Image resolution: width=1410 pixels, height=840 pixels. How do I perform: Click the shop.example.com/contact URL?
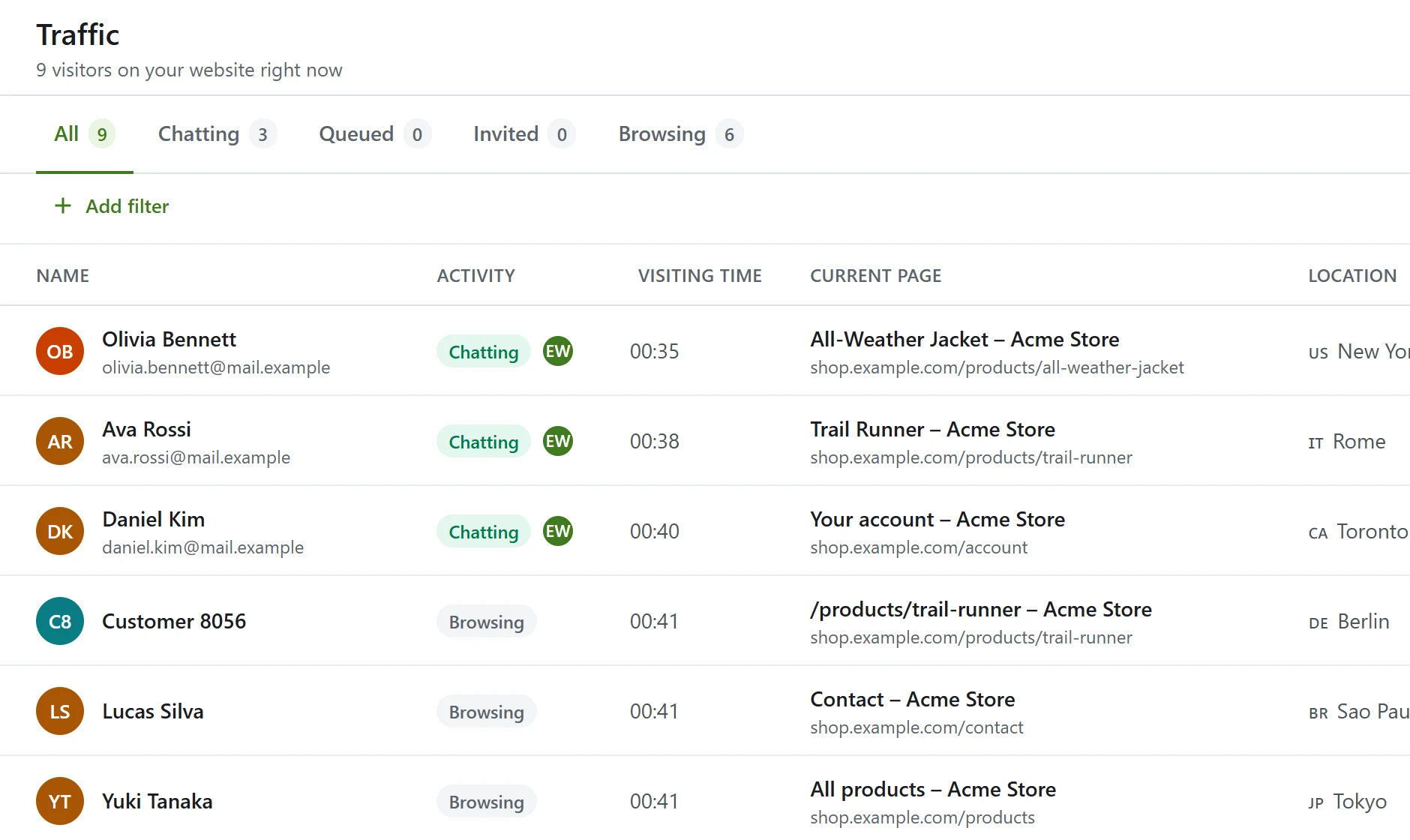point(916,727)
